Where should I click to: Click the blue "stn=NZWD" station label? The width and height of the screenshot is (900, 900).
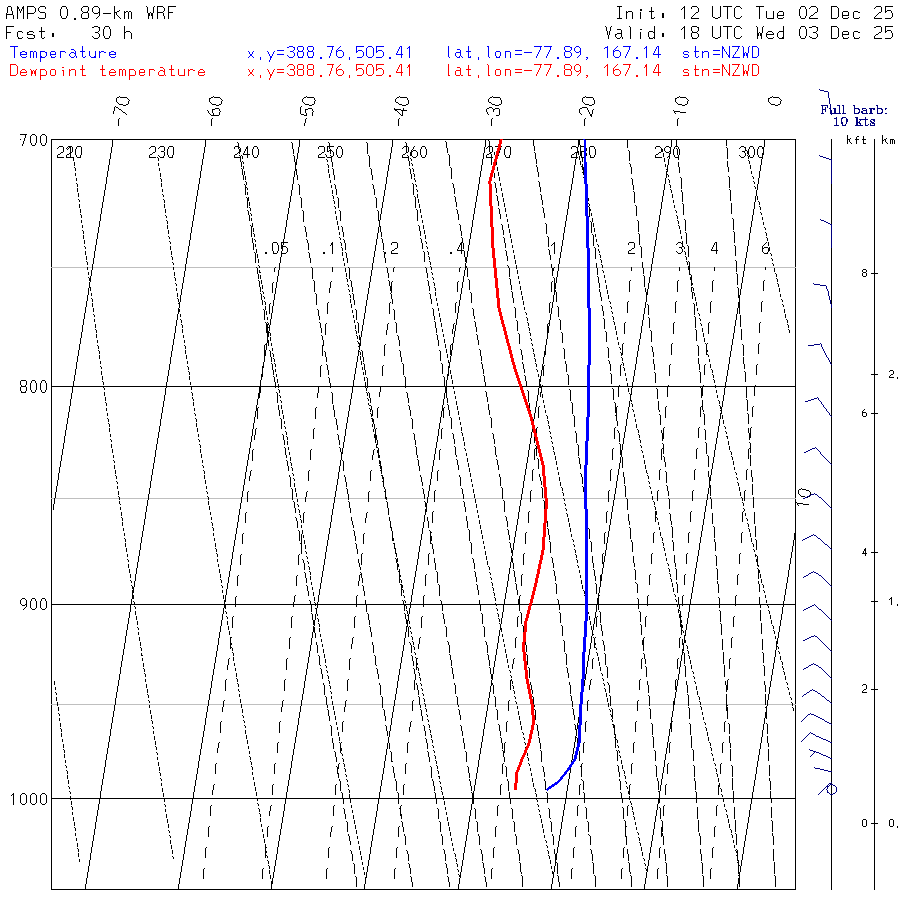(720, 53)
